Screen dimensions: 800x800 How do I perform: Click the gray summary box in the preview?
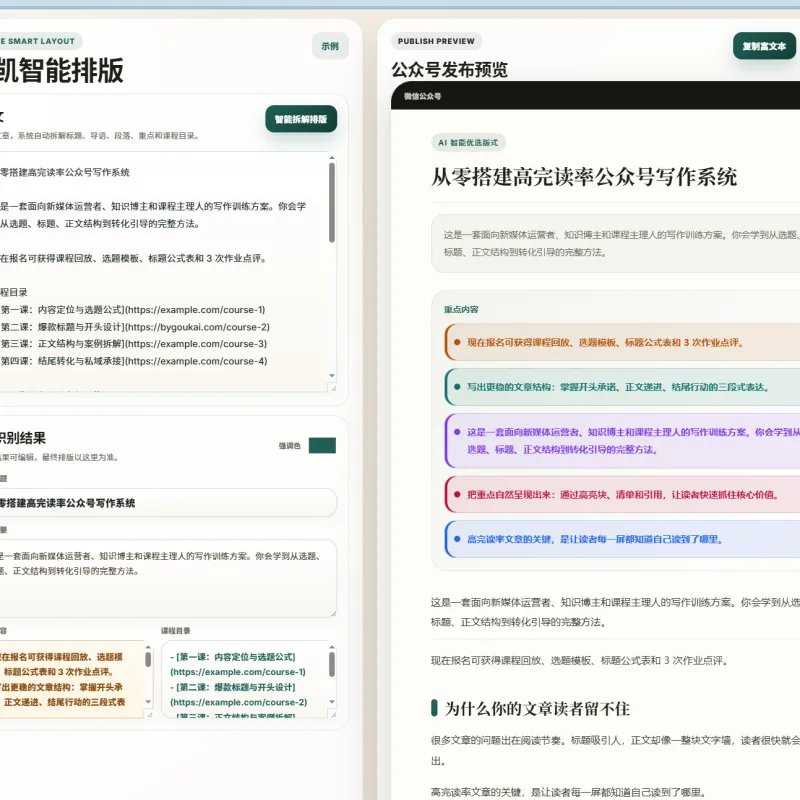(x=615, y=243)
